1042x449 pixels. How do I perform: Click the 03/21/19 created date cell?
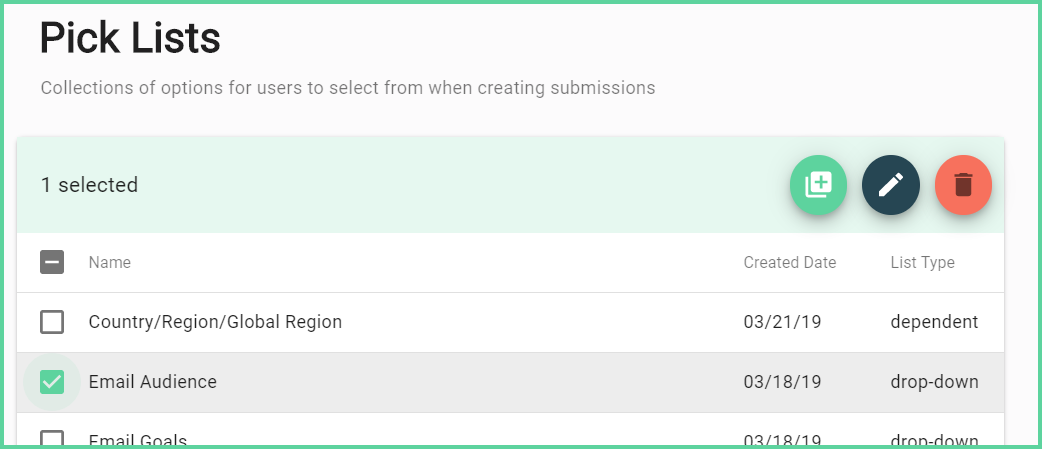[x=782, y=322]
